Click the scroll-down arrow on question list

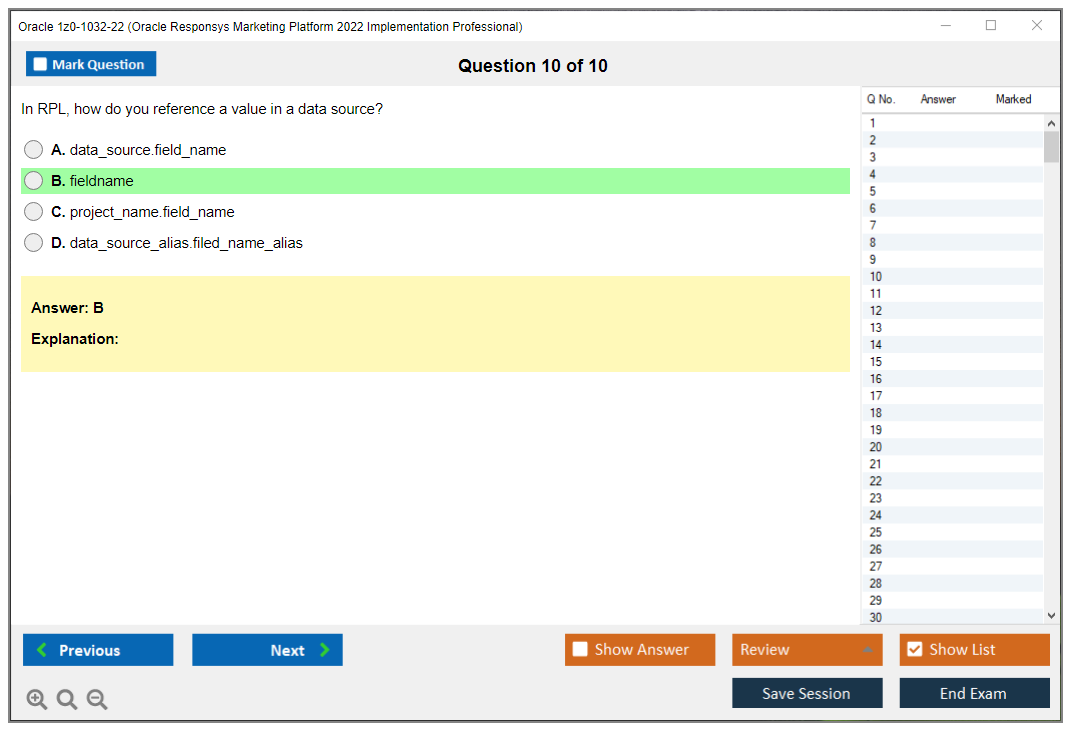pyautogui.click(x=1051, y=614)
